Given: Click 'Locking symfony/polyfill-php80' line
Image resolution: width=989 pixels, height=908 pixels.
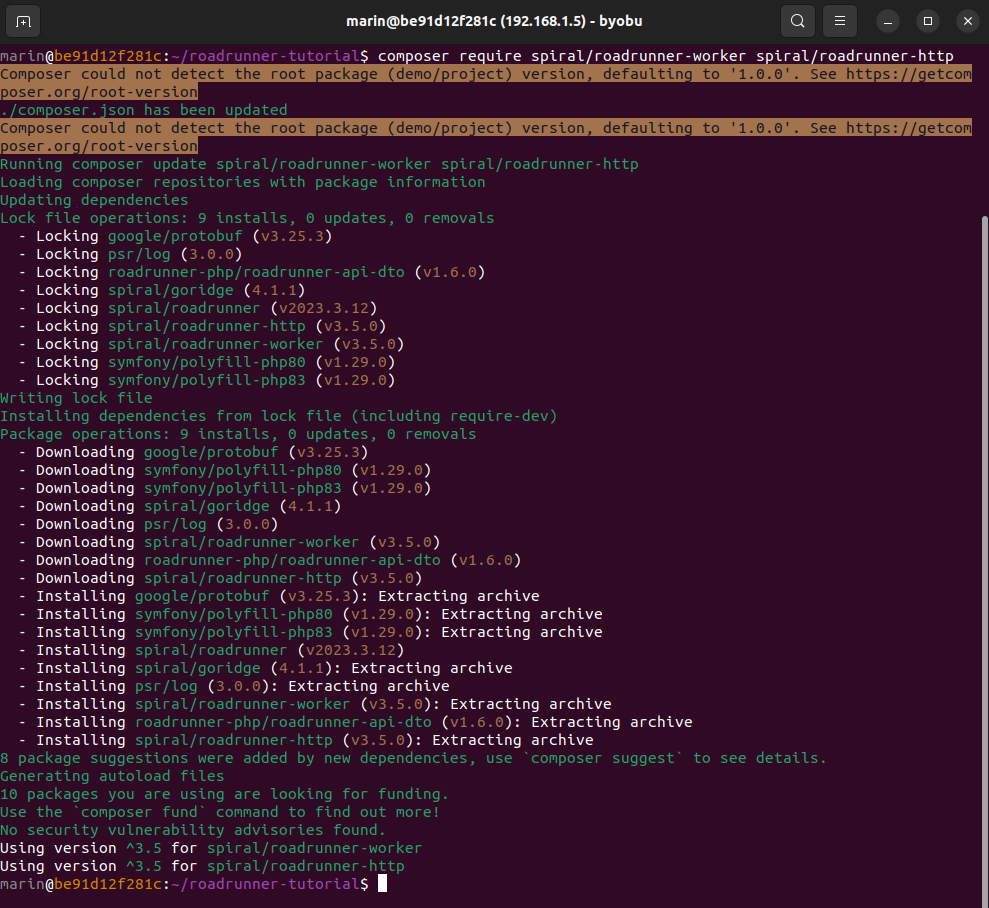Looking at the screenshot, I should pyautogui.click(x=207, y=363).
